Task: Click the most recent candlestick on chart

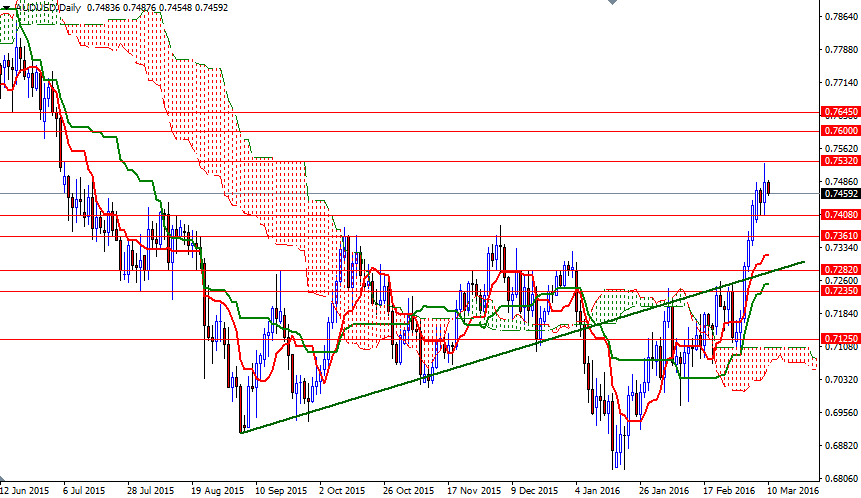Action: click(x=768, y=187)
